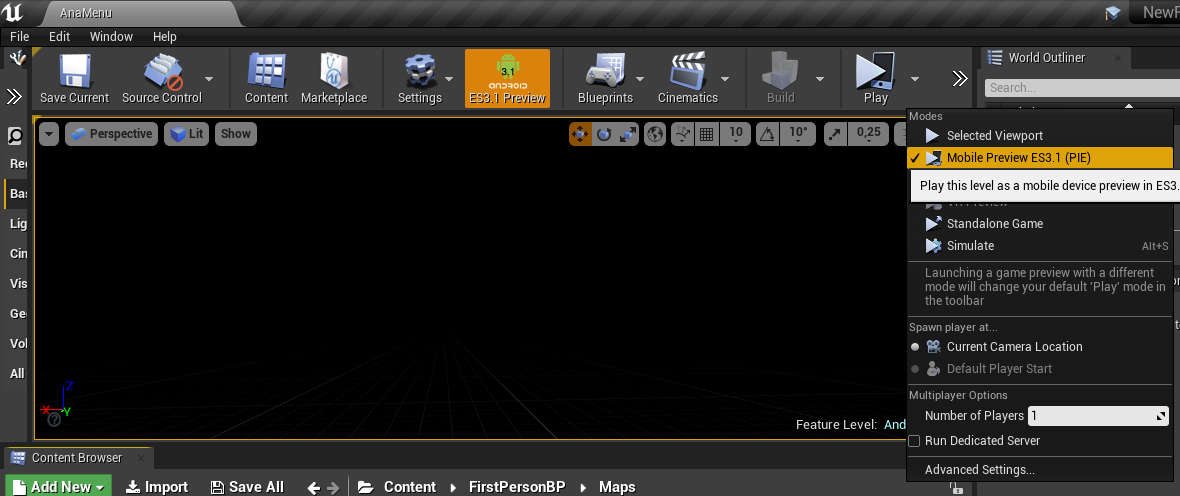Open the Perspective view mode menu
Screen dimensions: 1180x496
point(111,134)
